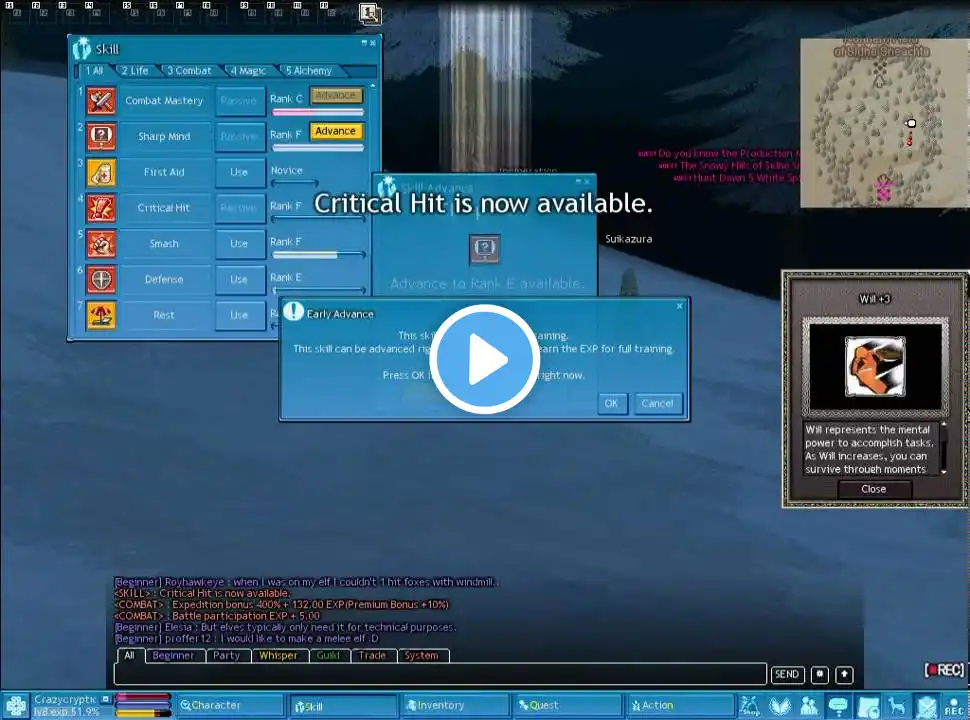Open the Action window from taskbar
The width and height of the screenshot is (970, 720).
(x=681, y=705)
